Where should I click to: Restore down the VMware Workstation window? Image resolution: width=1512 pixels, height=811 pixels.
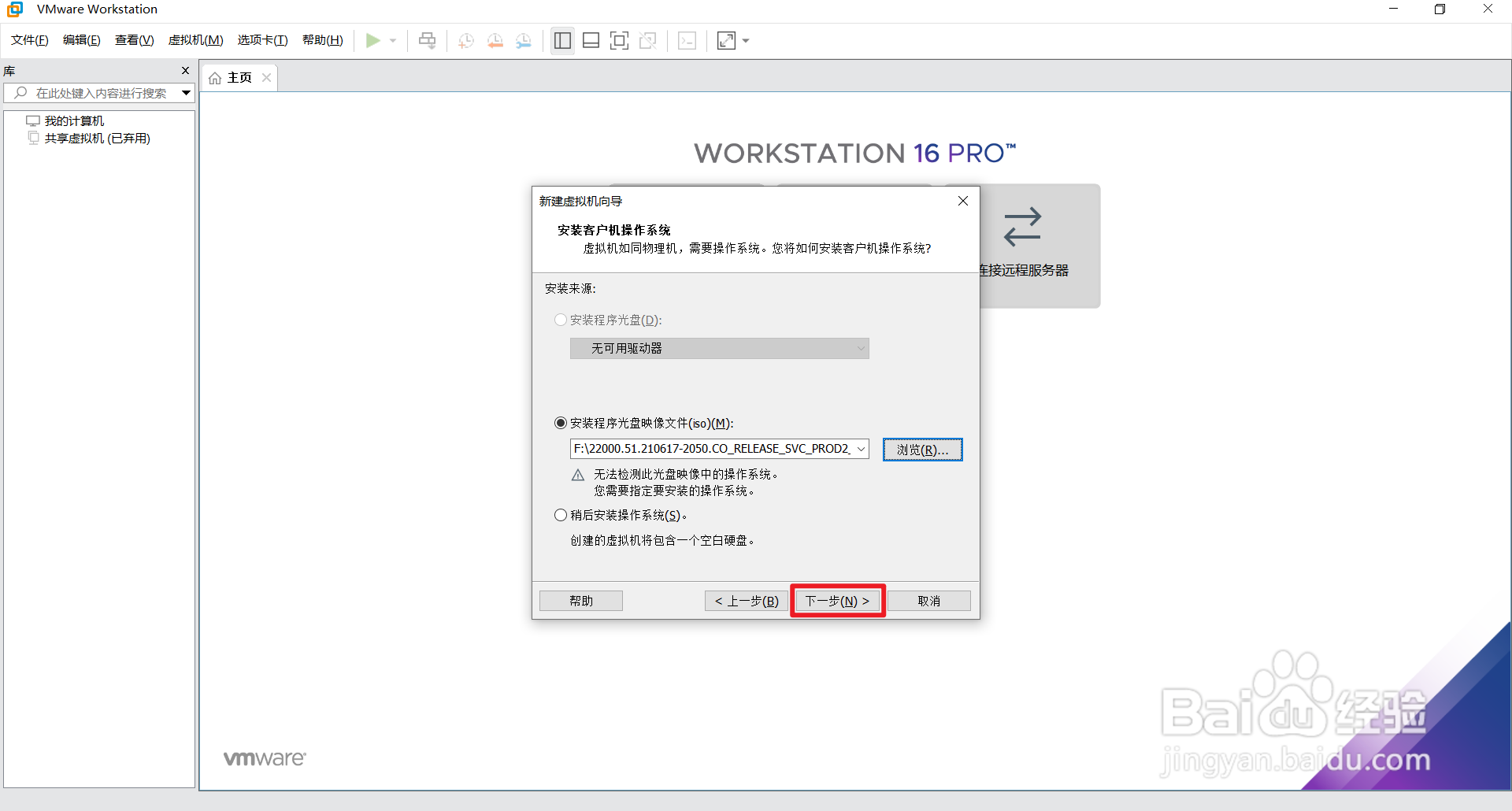click(x=1440, y=9)
